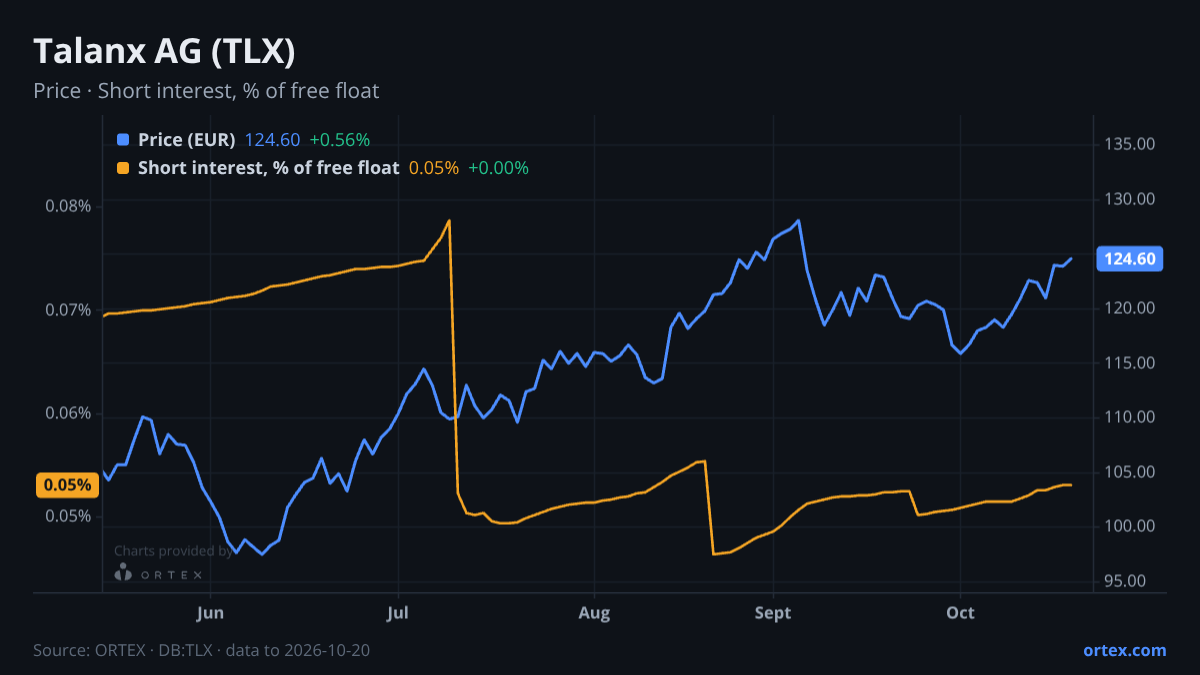This screenshot has height=675, width=1200.
Task: Toggle the Short interest, % of free float label
Action: click(x=268, y=168)
